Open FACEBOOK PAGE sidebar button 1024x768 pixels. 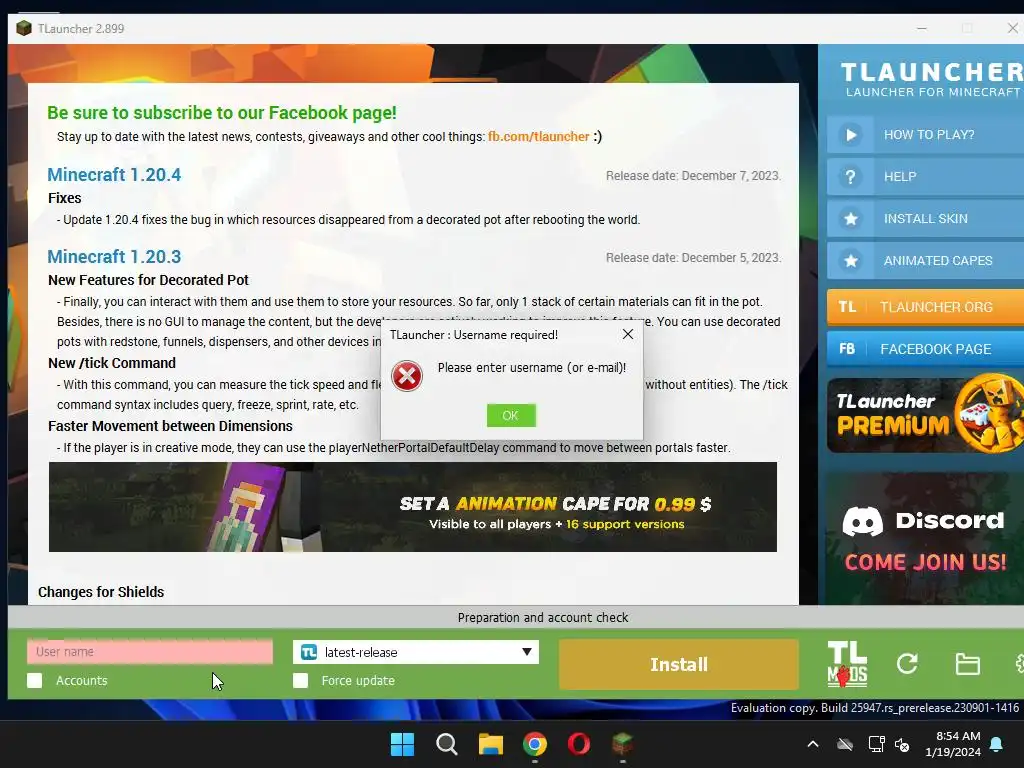click(925, 349)
